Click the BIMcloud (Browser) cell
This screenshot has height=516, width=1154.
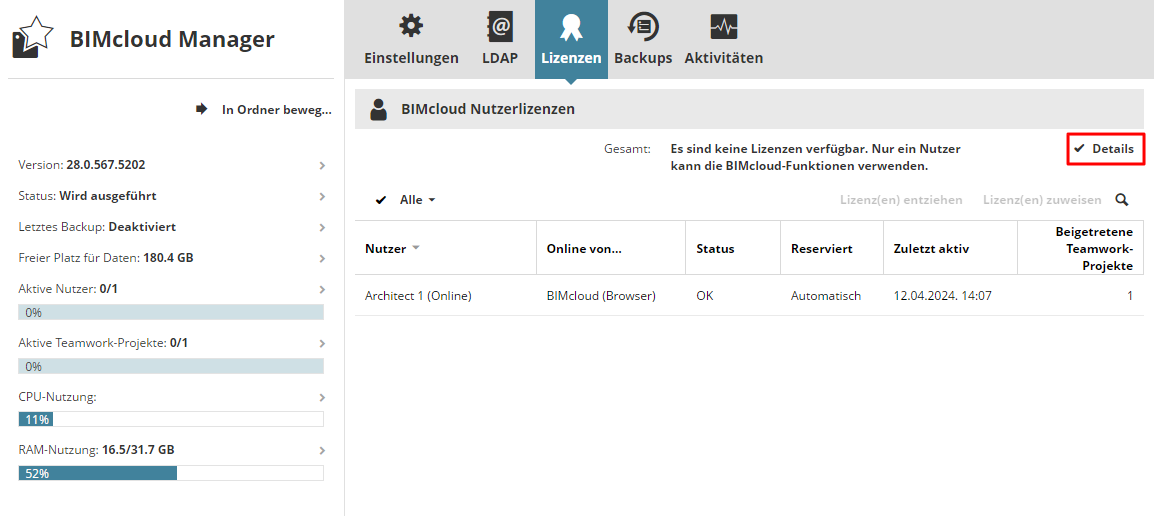(x=601, y=296)
